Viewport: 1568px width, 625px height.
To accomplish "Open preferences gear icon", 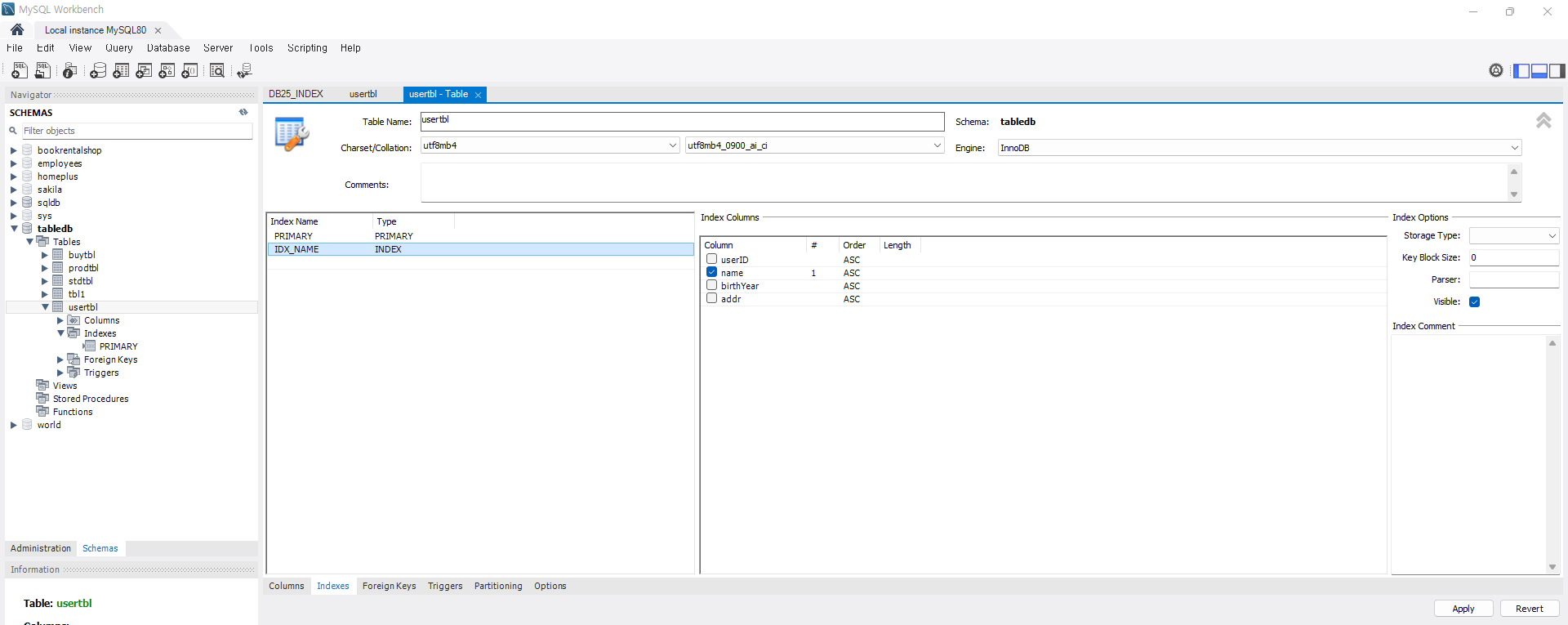I will pos(1496,70).
